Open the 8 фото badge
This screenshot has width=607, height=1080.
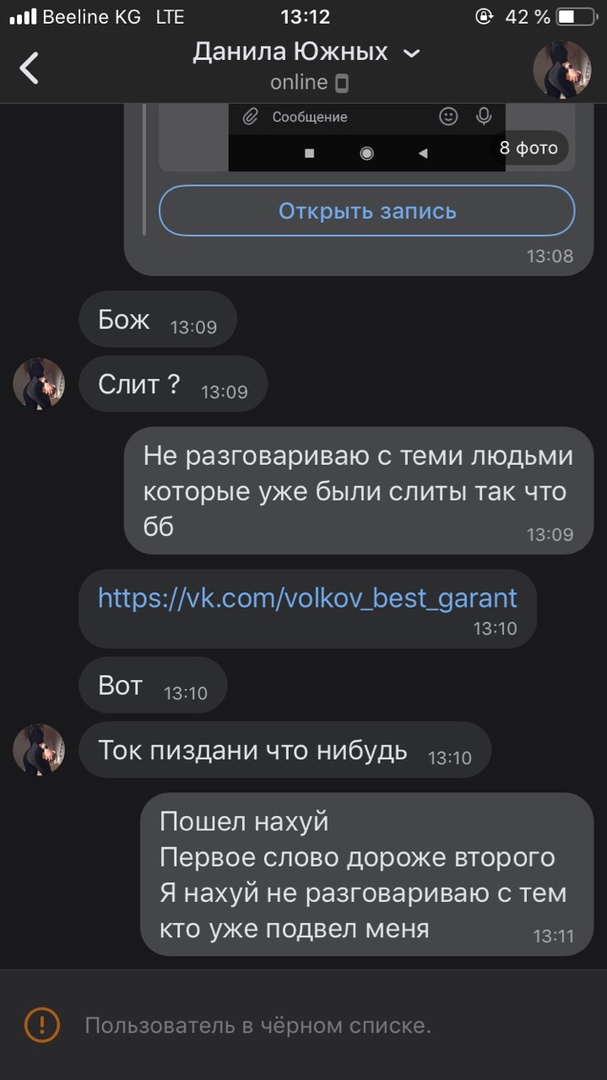point(528,148)
